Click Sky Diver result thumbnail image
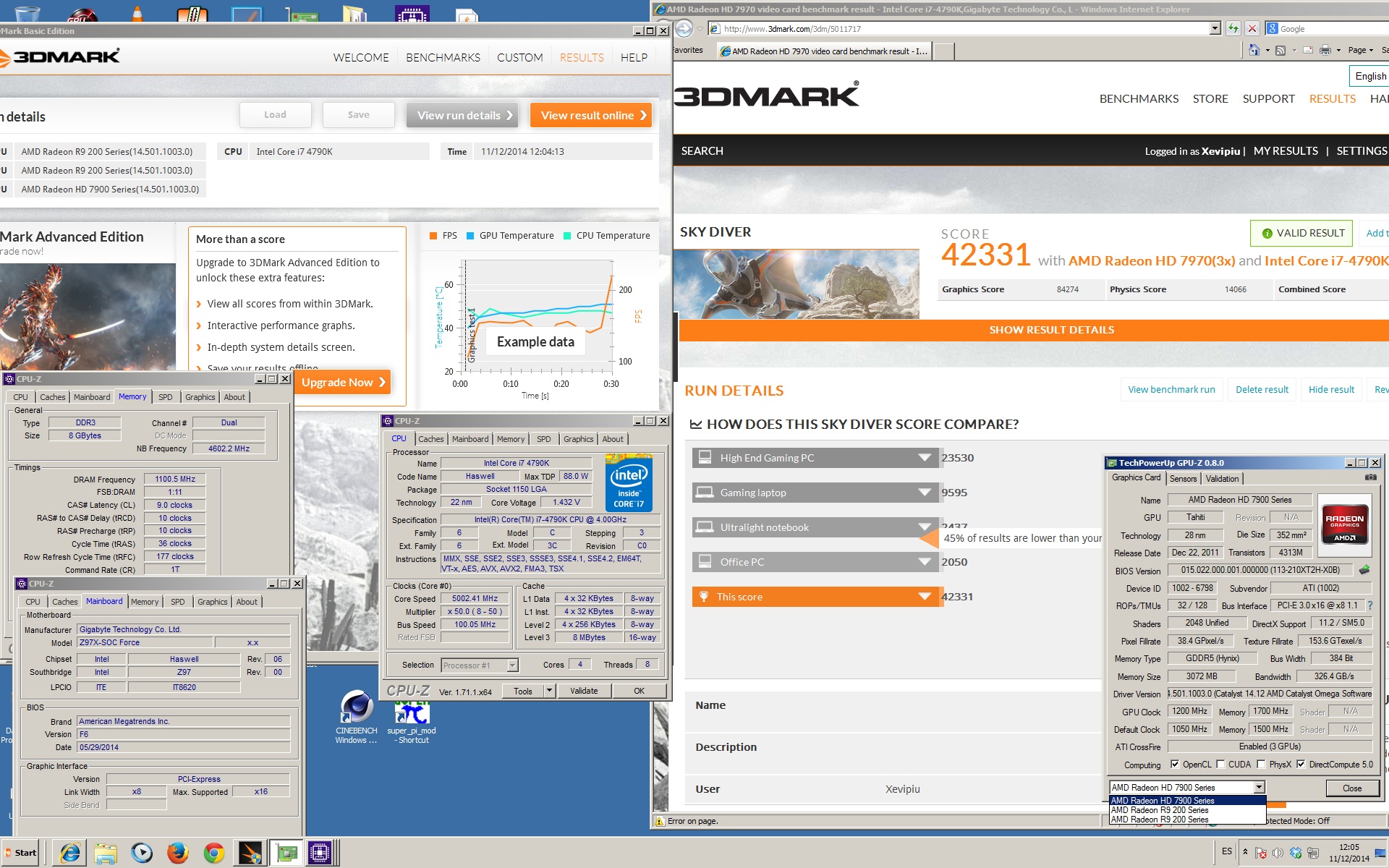This screenshot has width=1389, height=868. point(796,284)
